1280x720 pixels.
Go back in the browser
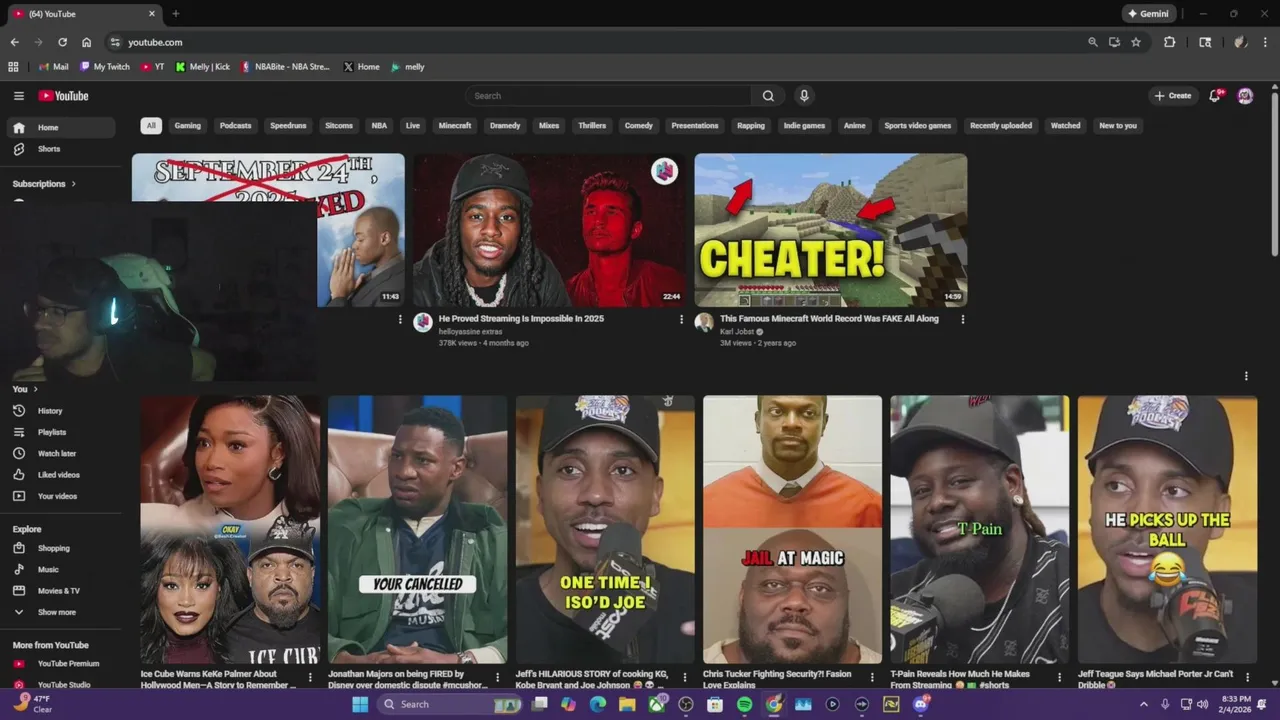14,42
